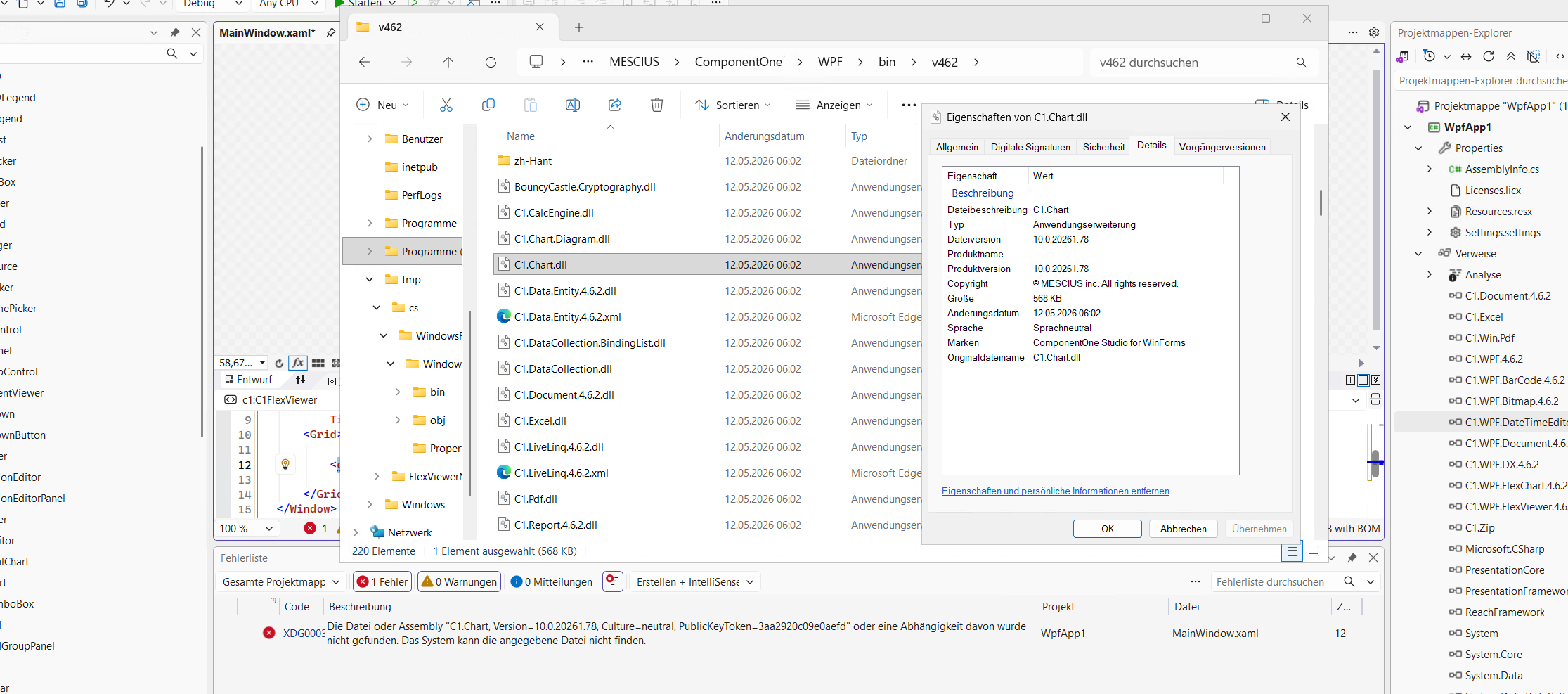This screenshot has width=1568, height=694.
Task: Toggle the grid display in the designer toolbar
Action: click(318, 363)
